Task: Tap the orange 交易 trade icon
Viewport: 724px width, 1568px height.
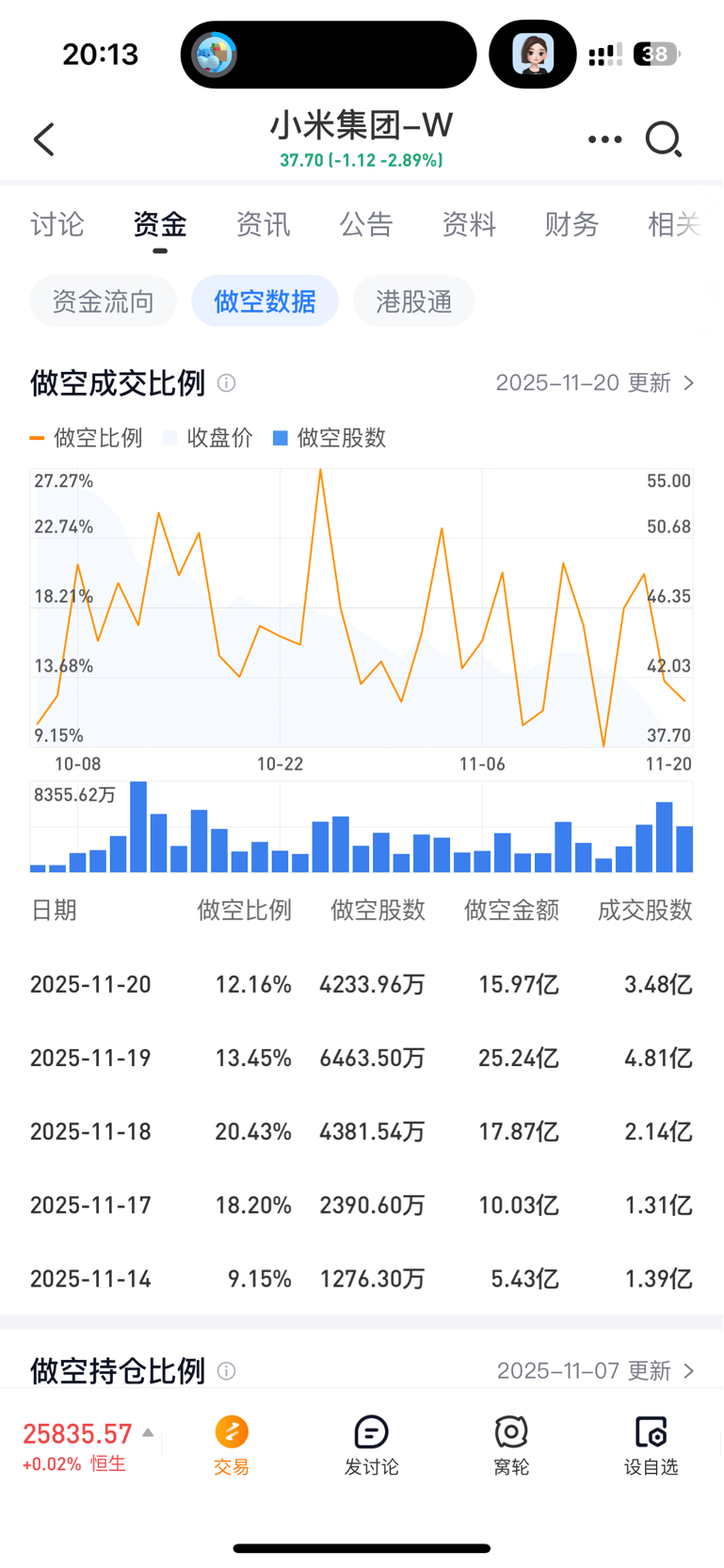Action: coord(232,1432)
